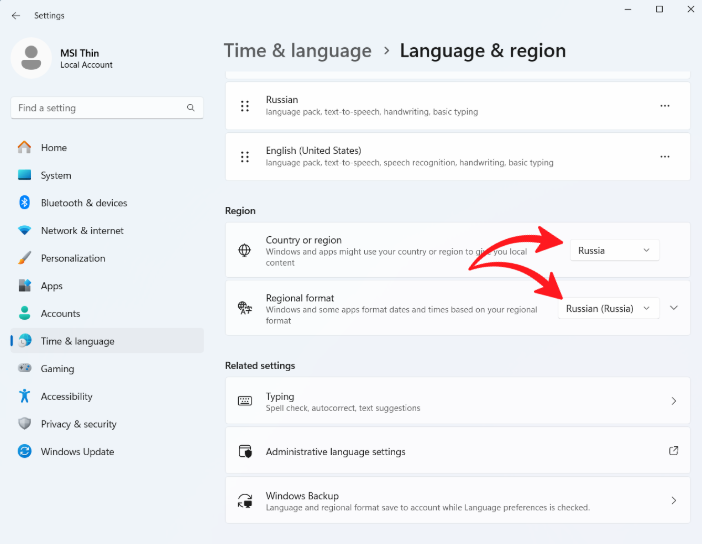Open options menu for English (United States)
This screenshot has width=702, height=544.
pyautogui.click(x=665, y=157)
